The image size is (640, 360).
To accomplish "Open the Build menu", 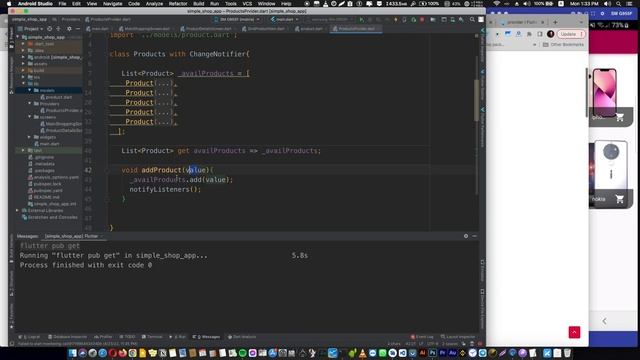I will tap(199, 4).
